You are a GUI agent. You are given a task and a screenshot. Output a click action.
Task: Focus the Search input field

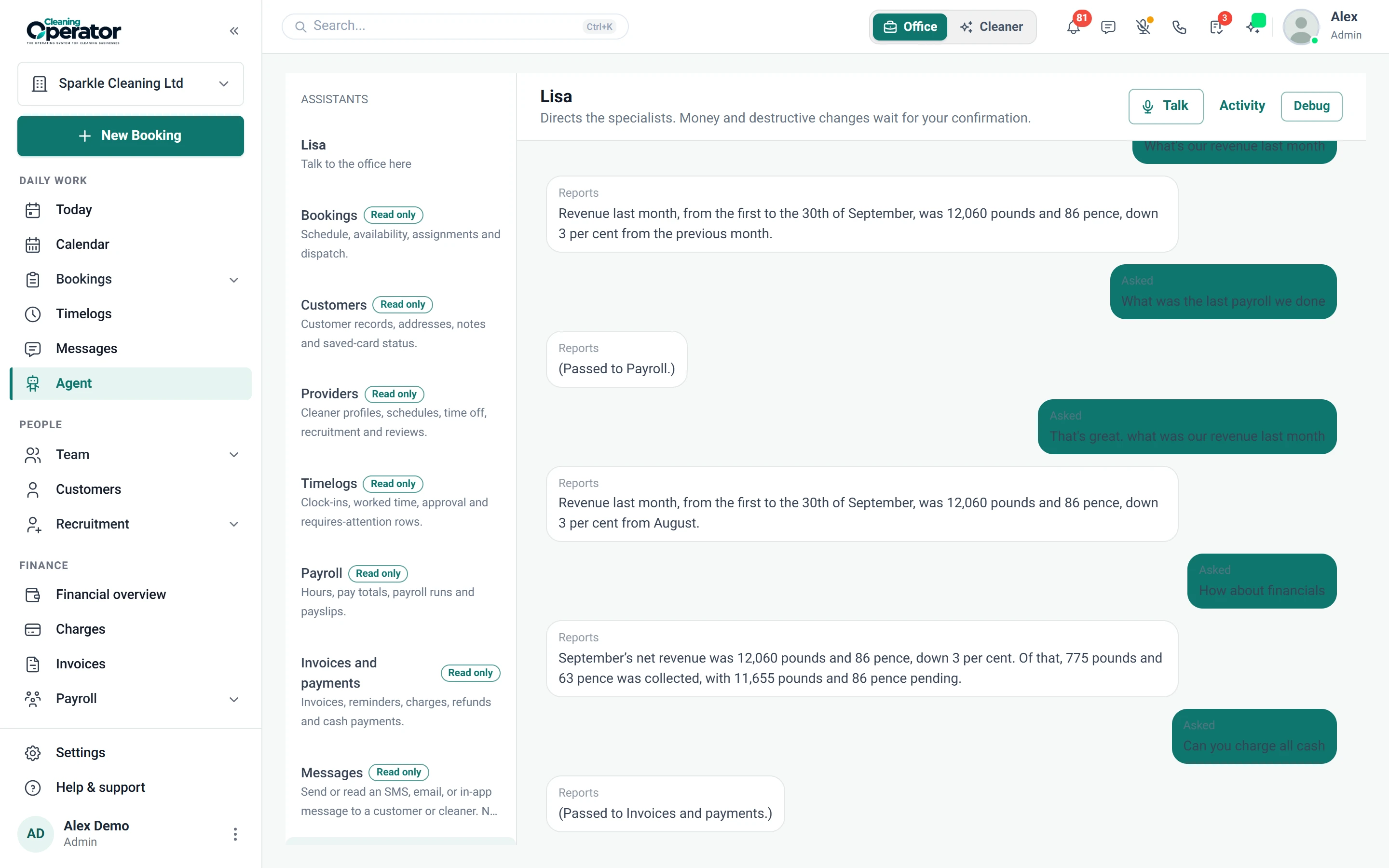pyautogui.click(x=455, y=27)
